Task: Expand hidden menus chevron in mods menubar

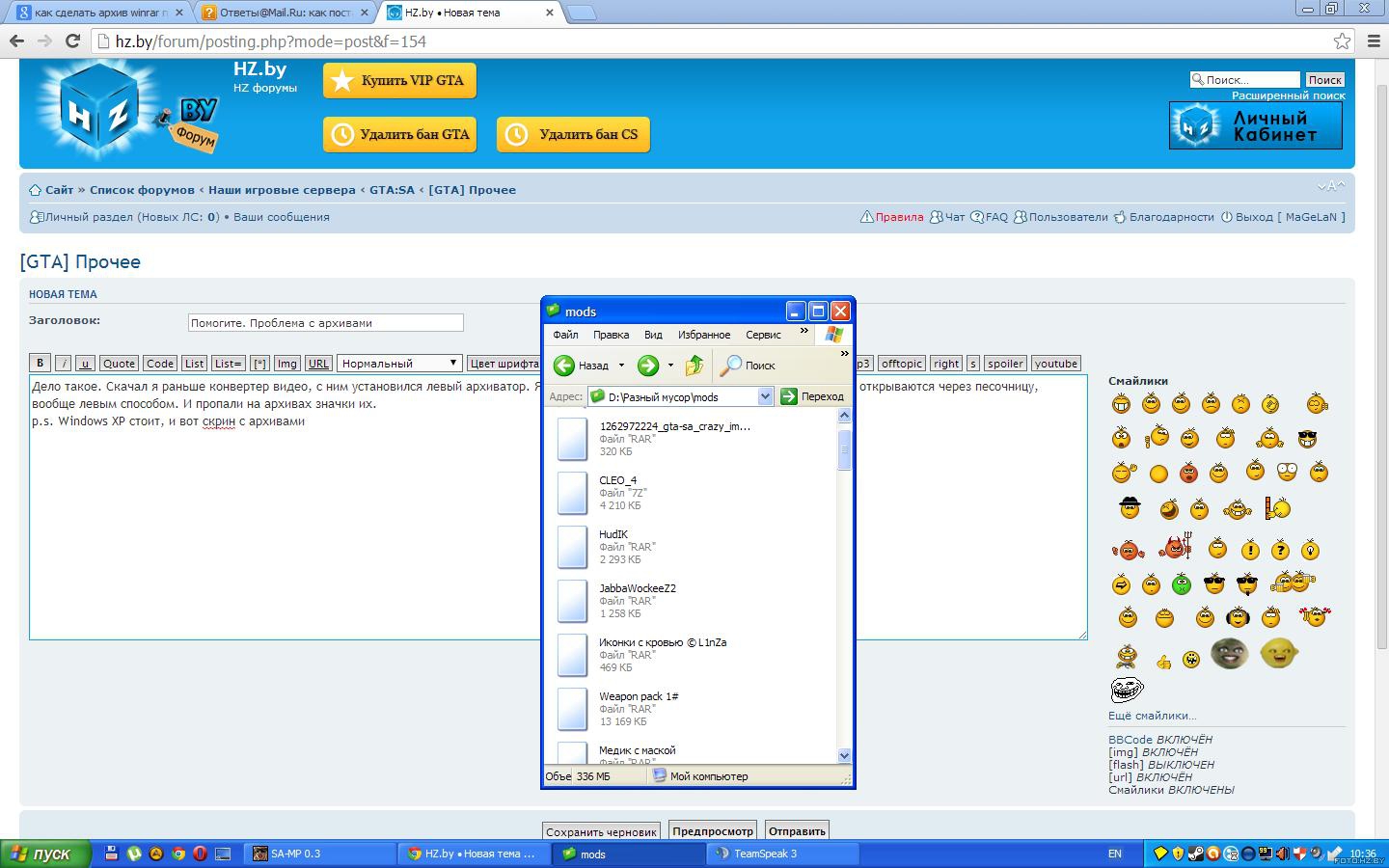Action: [x=803, y=331]
